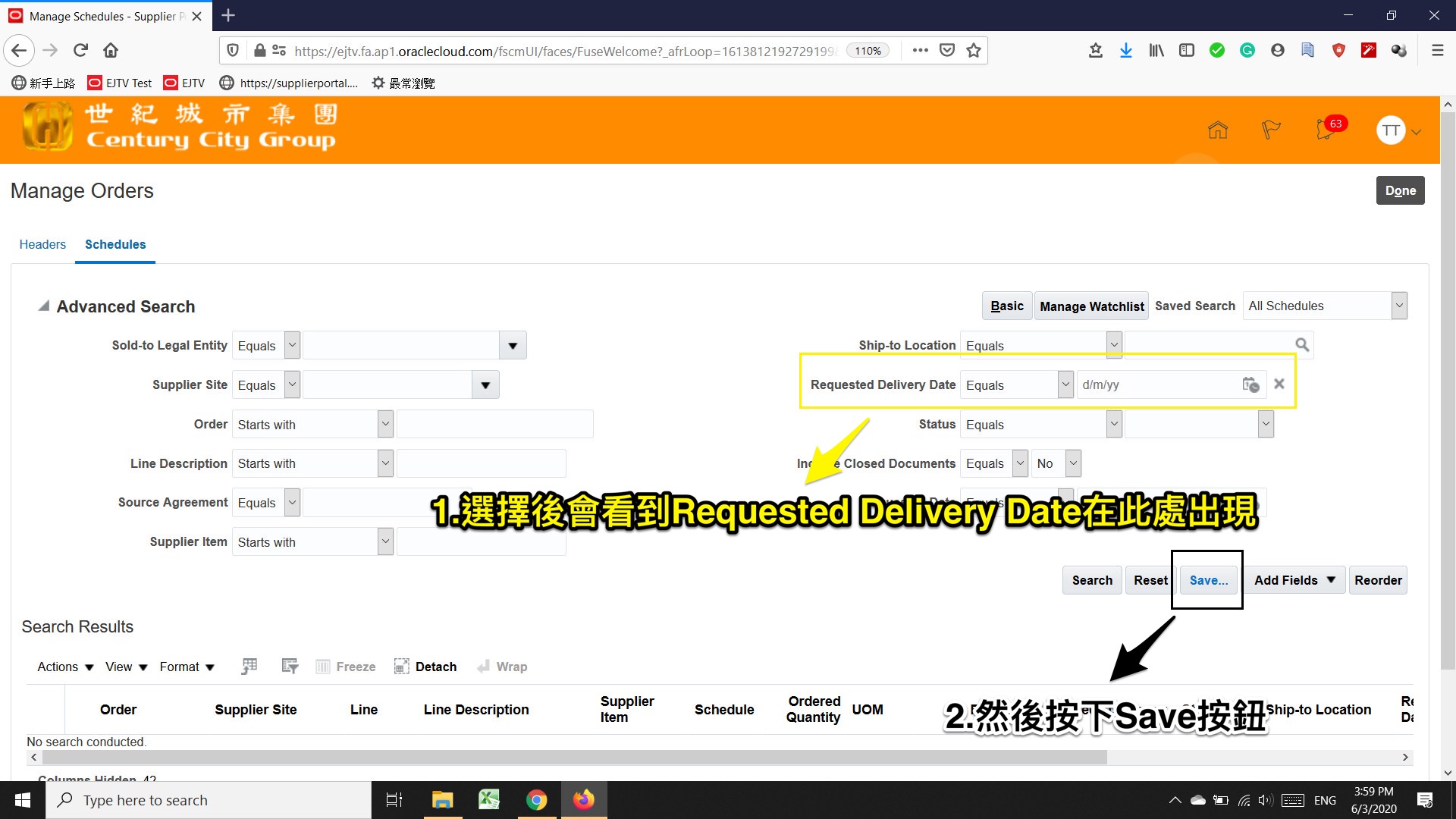
Task: Go back in browser history
Action: 20,51
